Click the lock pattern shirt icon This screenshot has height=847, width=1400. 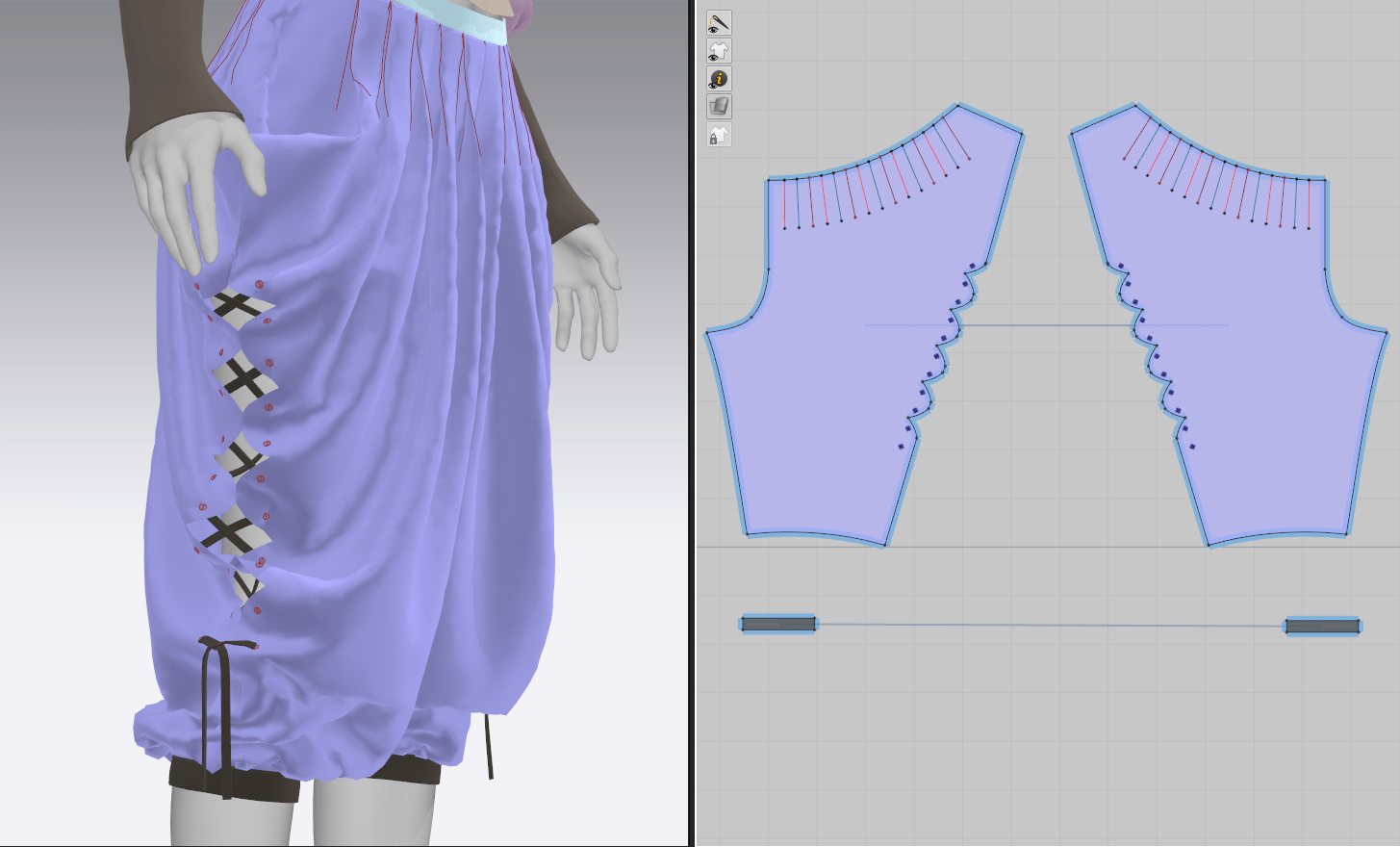(719, 135)
